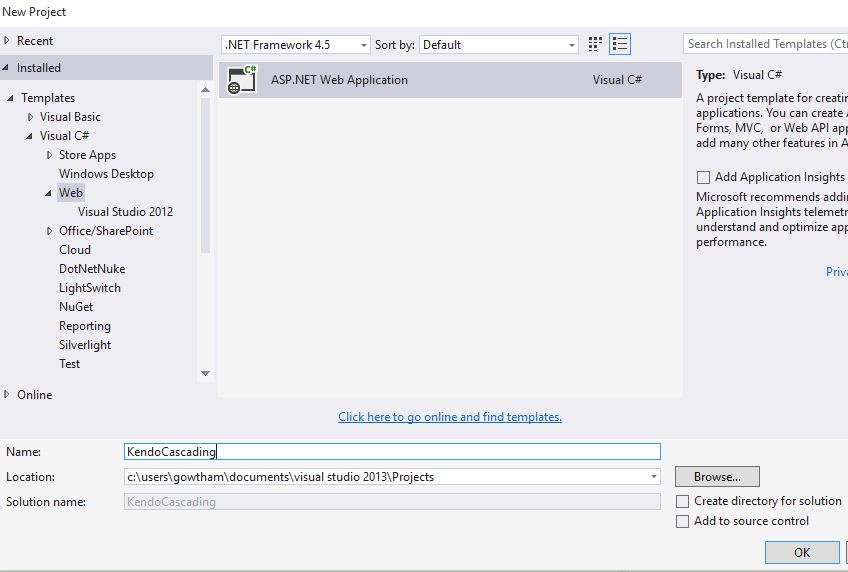
Task: Click the ASP.NET Web Application name
Action: coord(339,80)
